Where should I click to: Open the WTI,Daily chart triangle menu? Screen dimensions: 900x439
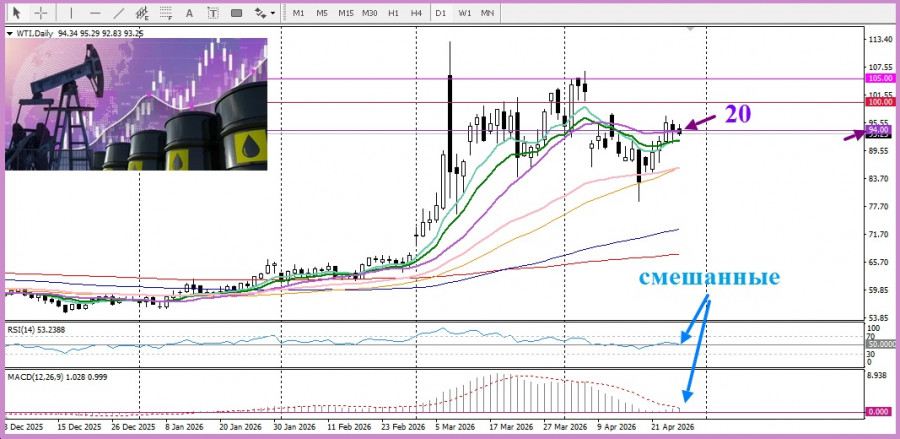click(x=10, y=34)
